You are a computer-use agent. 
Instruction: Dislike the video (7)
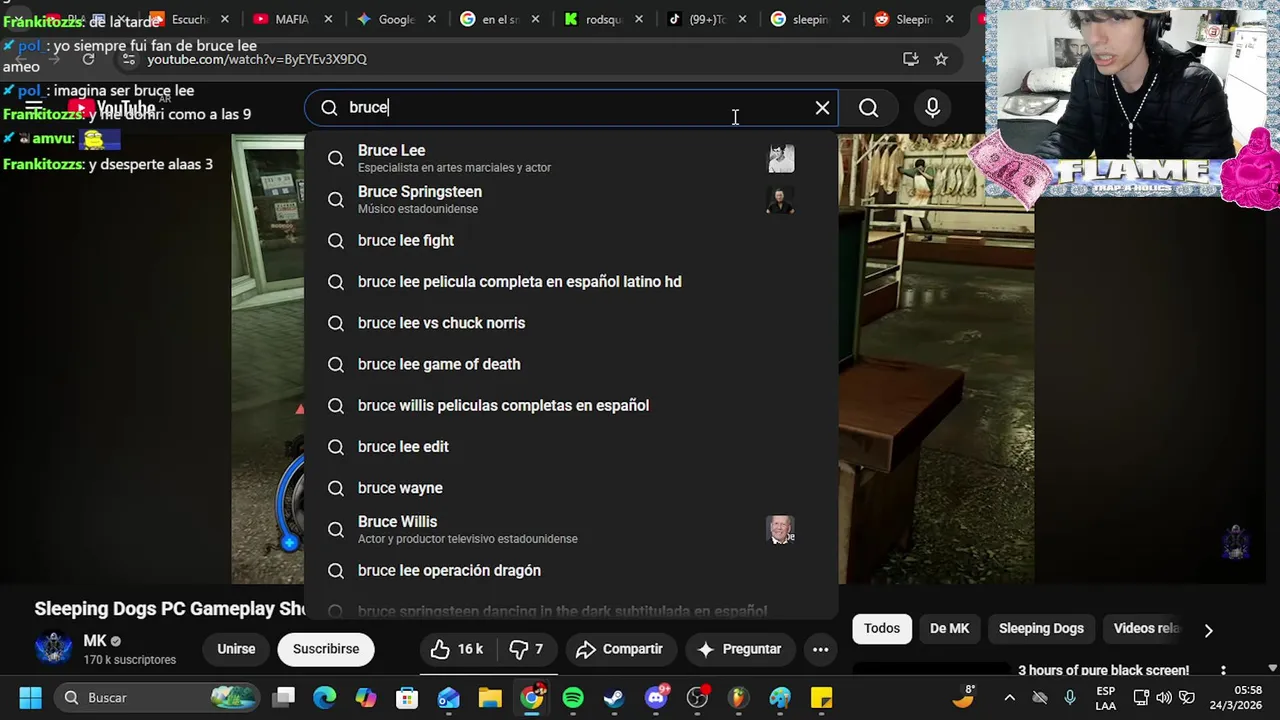coord(527,649)
